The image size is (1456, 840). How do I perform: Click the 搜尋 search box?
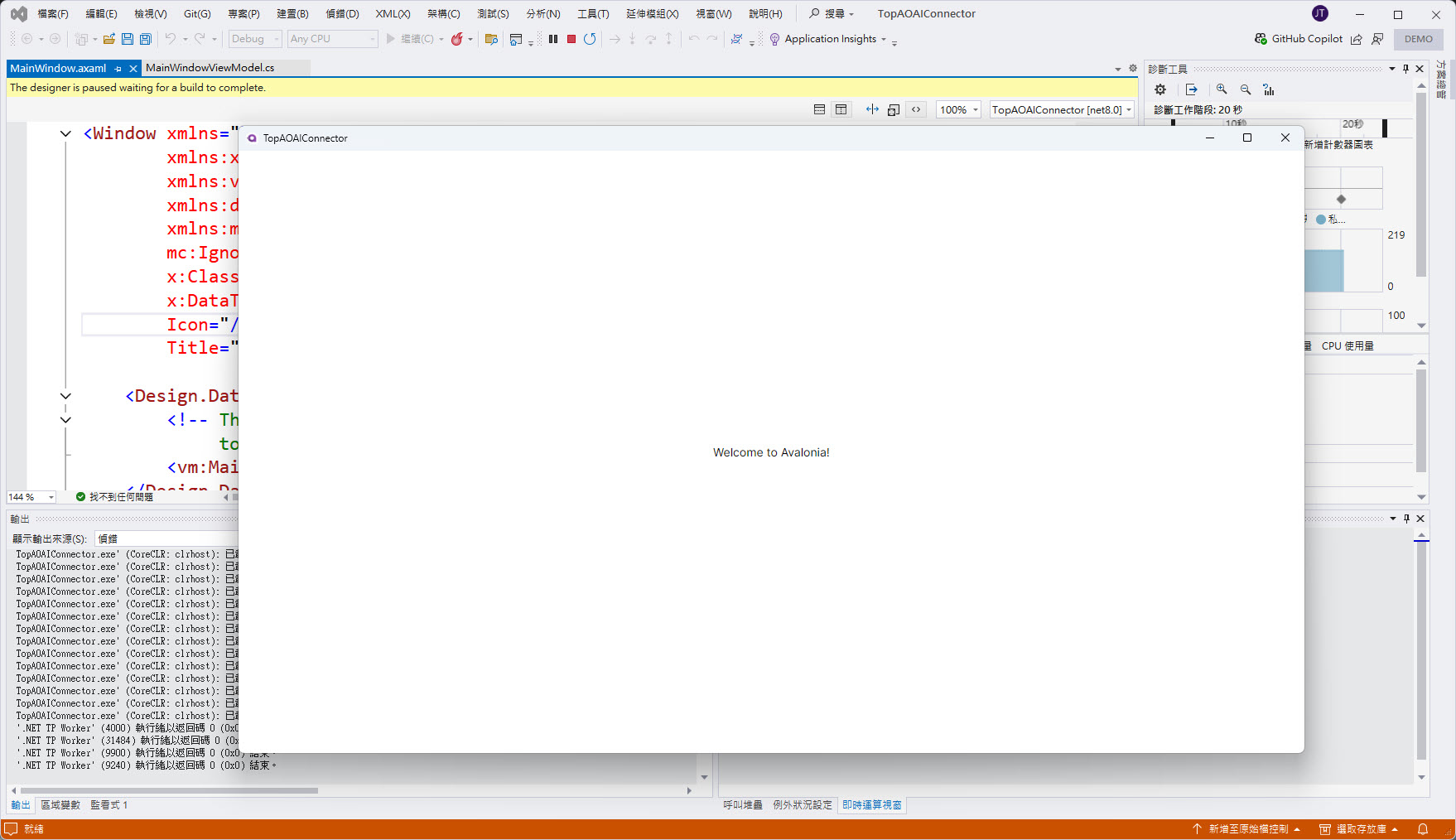[832, 14]
